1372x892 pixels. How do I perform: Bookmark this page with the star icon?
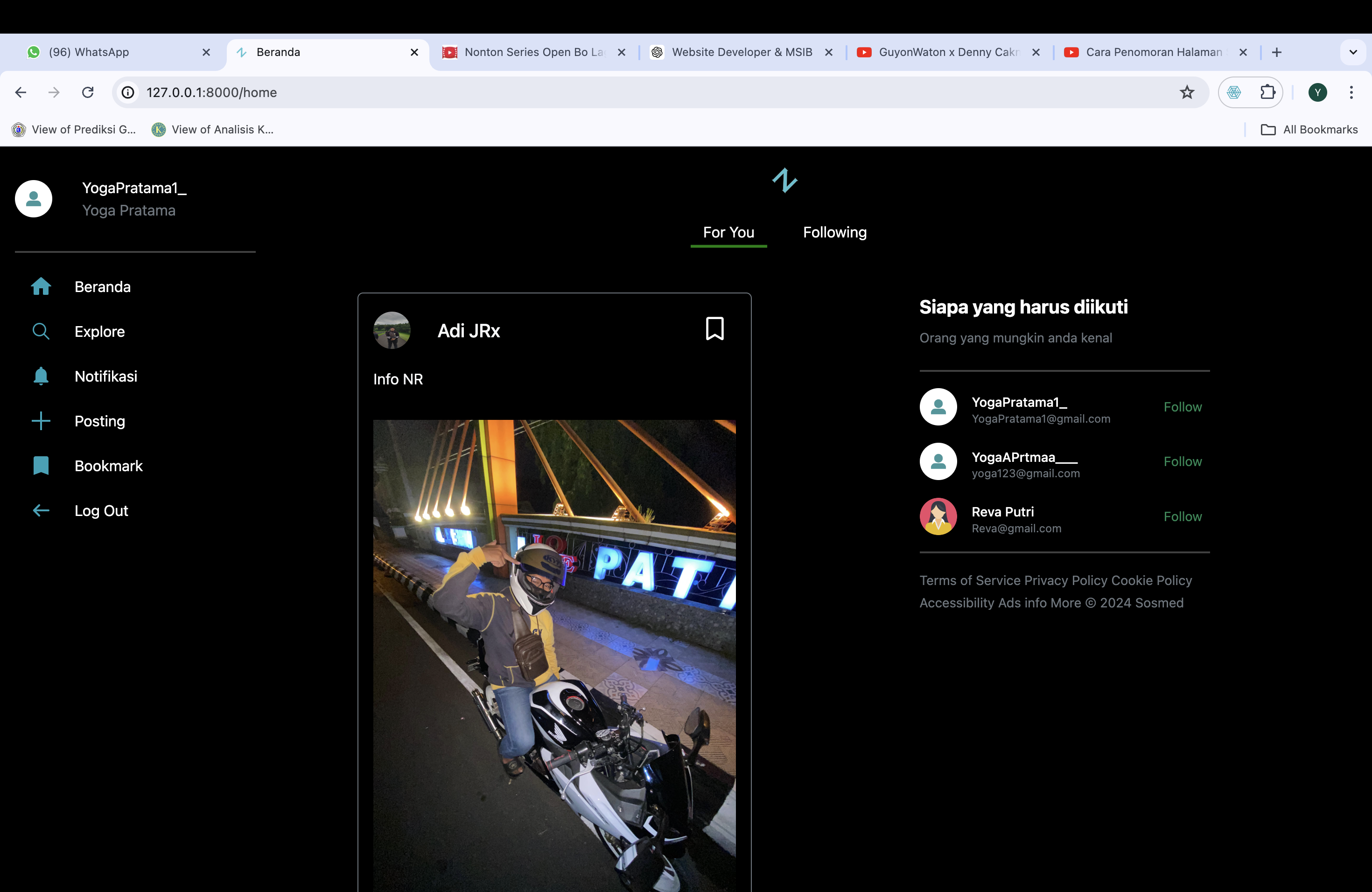[x=1186, y=92]
